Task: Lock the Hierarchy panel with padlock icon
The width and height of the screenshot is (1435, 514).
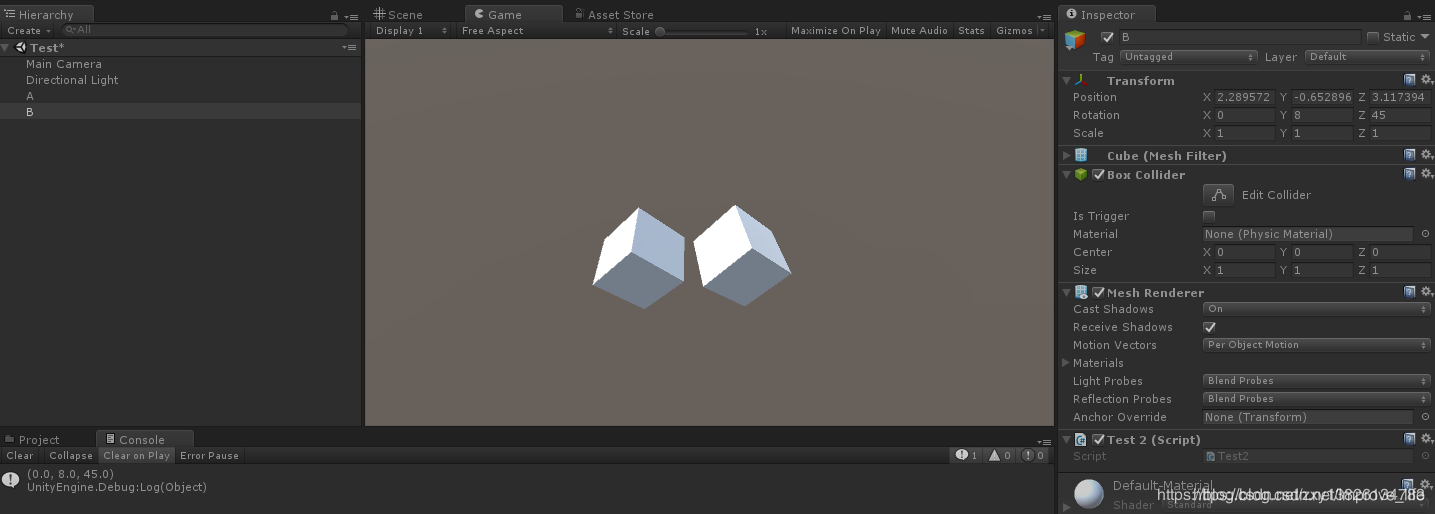Action: [x=334, y=16]
